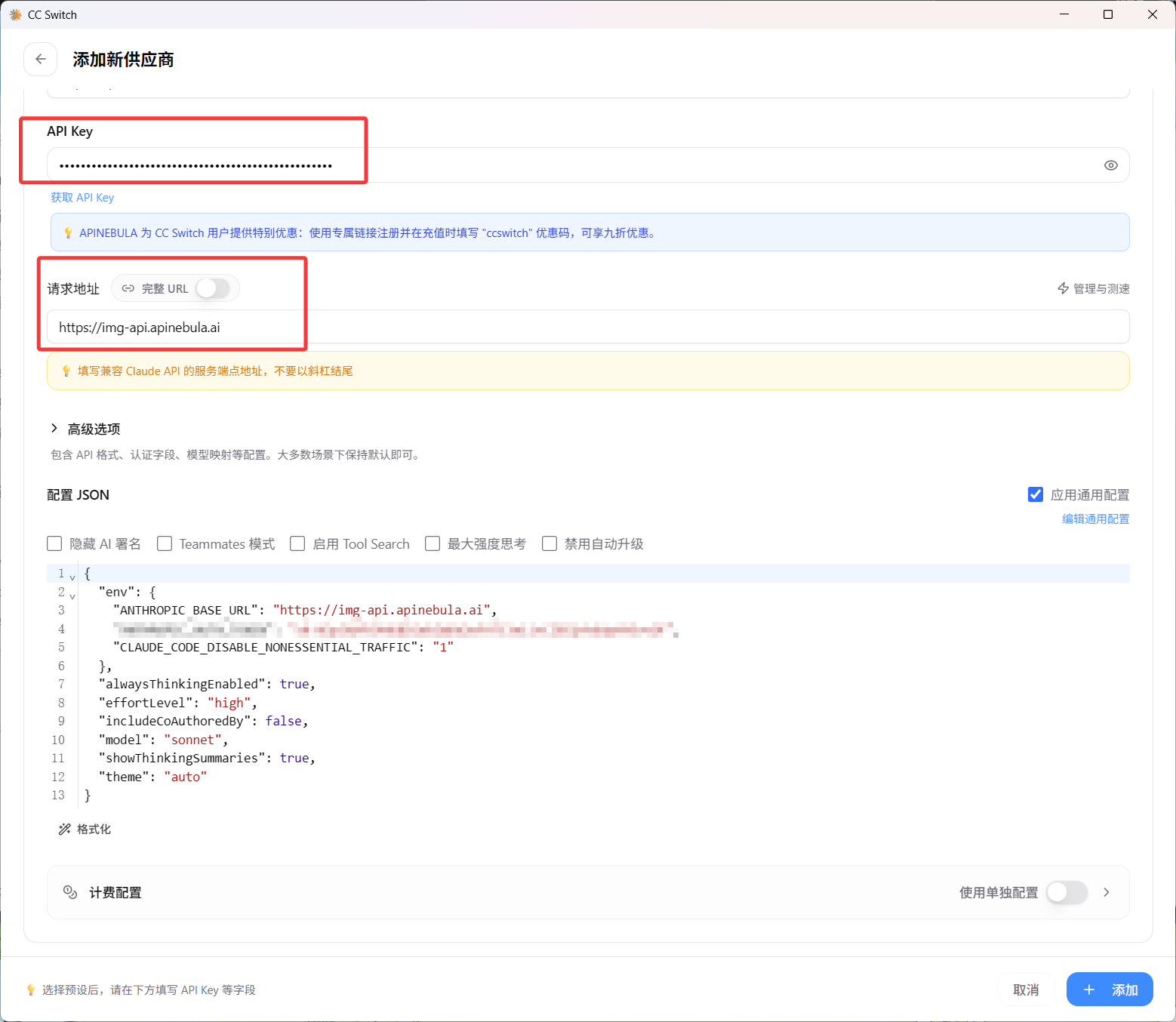Click the CC Switch app icon in title bar

tap(15, 14)
